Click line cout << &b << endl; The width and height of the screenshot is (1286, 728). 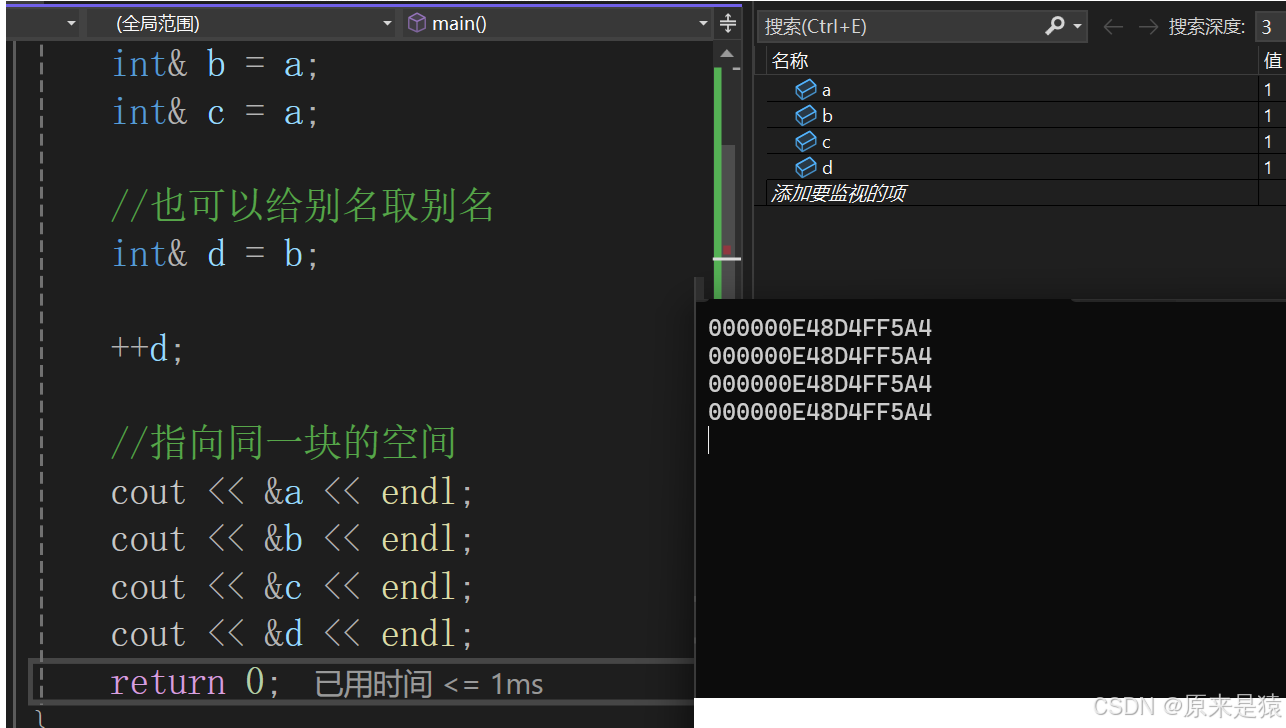pos(292,540)
